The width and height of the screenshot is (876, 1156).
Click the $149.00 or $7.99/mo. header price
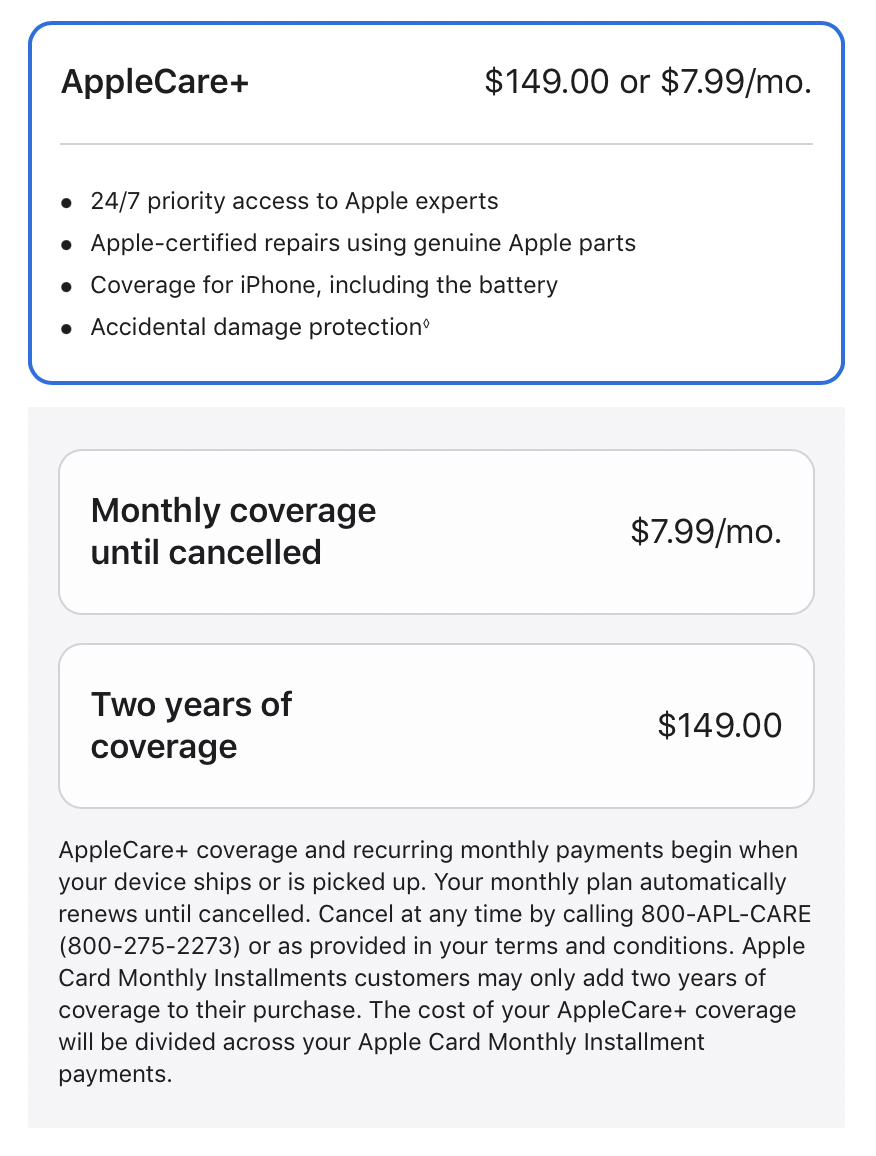point(647,82)
